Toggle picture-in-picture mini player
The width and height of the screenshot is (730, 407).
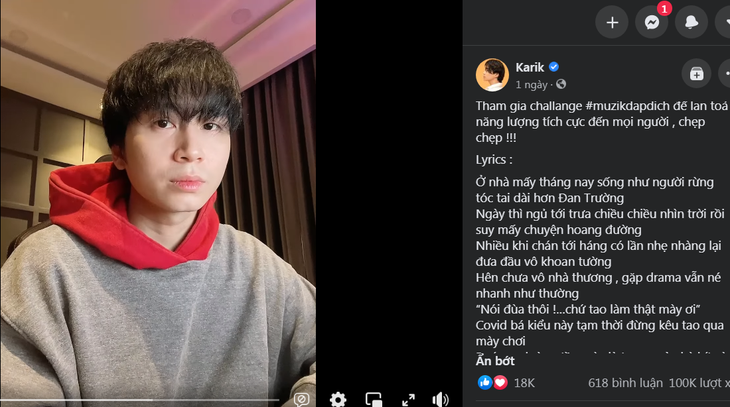(374, 399)
